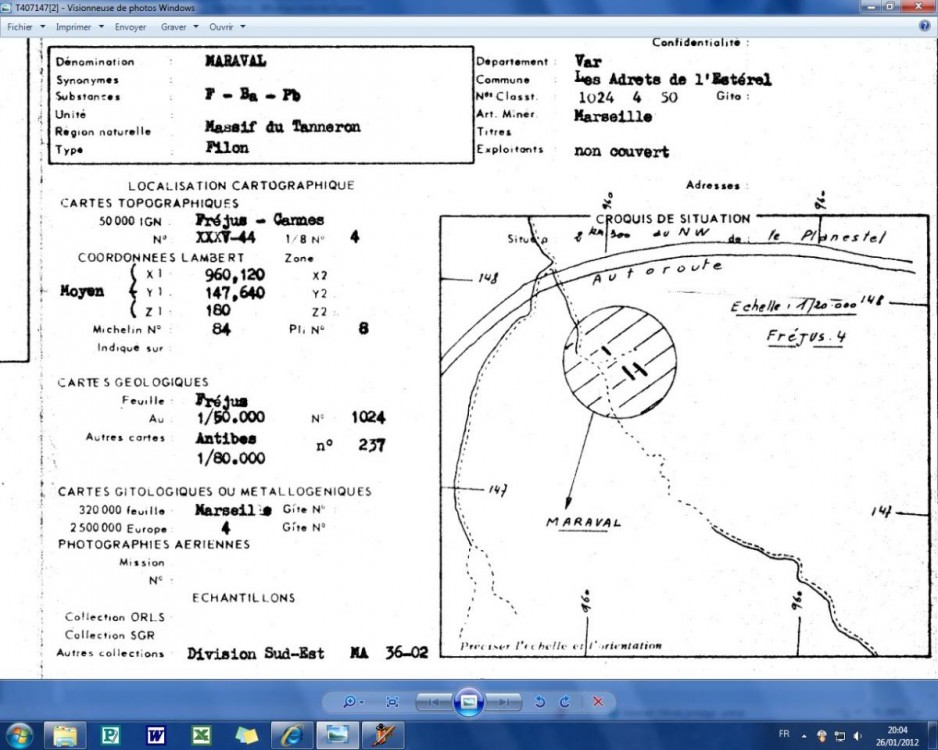Start the slideshow with the center button
This screenshot has height=750, width=938.
click(469, 702)
